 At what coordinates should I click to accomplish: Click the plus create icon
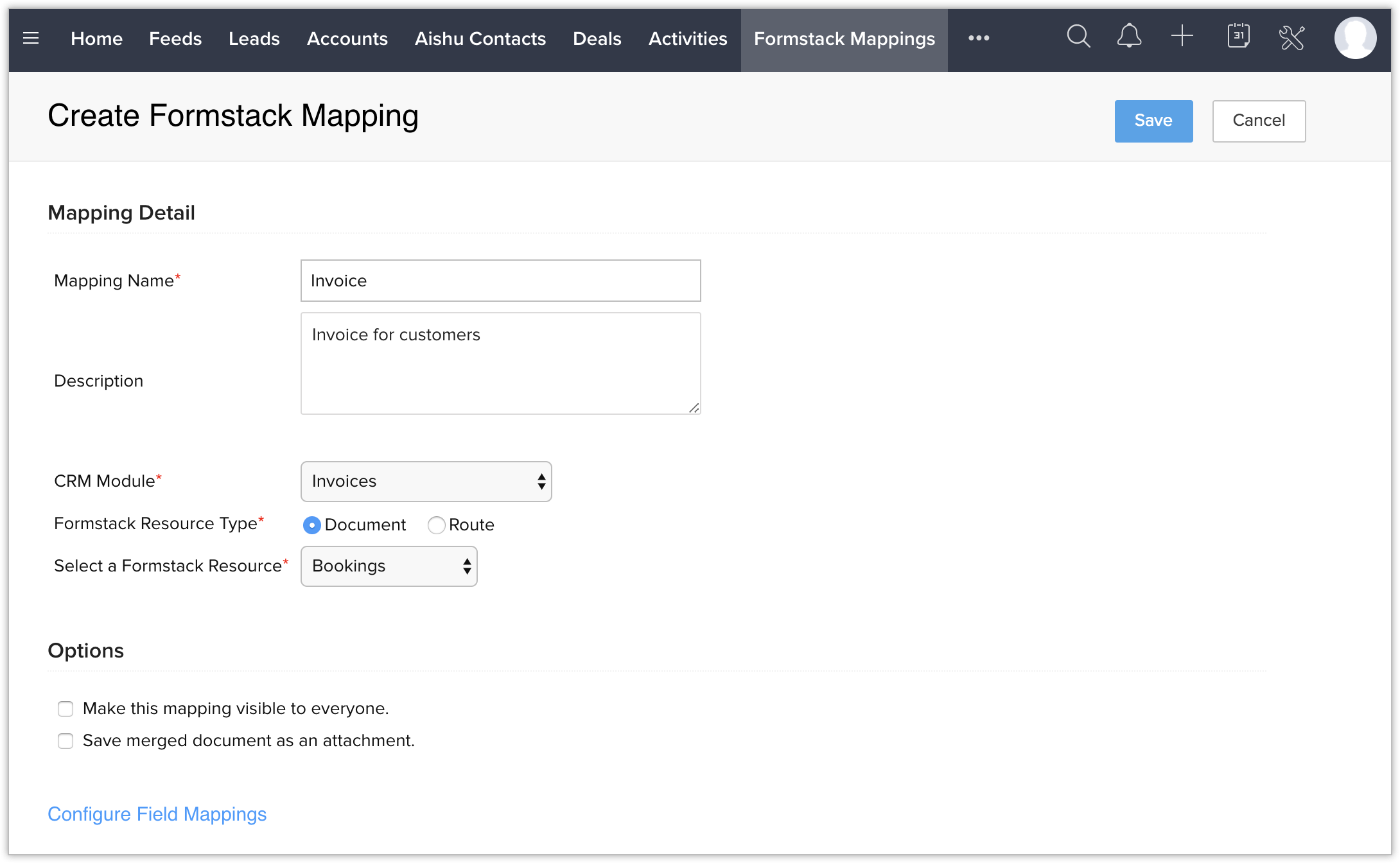[x=1182, y=37]
